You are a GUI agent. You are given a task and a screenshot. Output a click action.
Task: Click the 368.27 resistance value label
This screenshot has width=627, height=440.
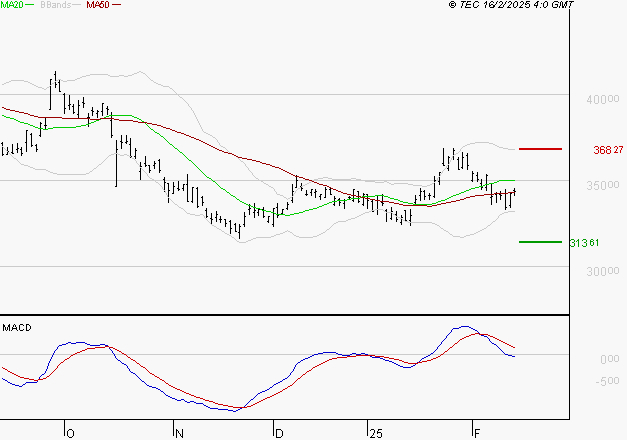(x=608, y=150)
